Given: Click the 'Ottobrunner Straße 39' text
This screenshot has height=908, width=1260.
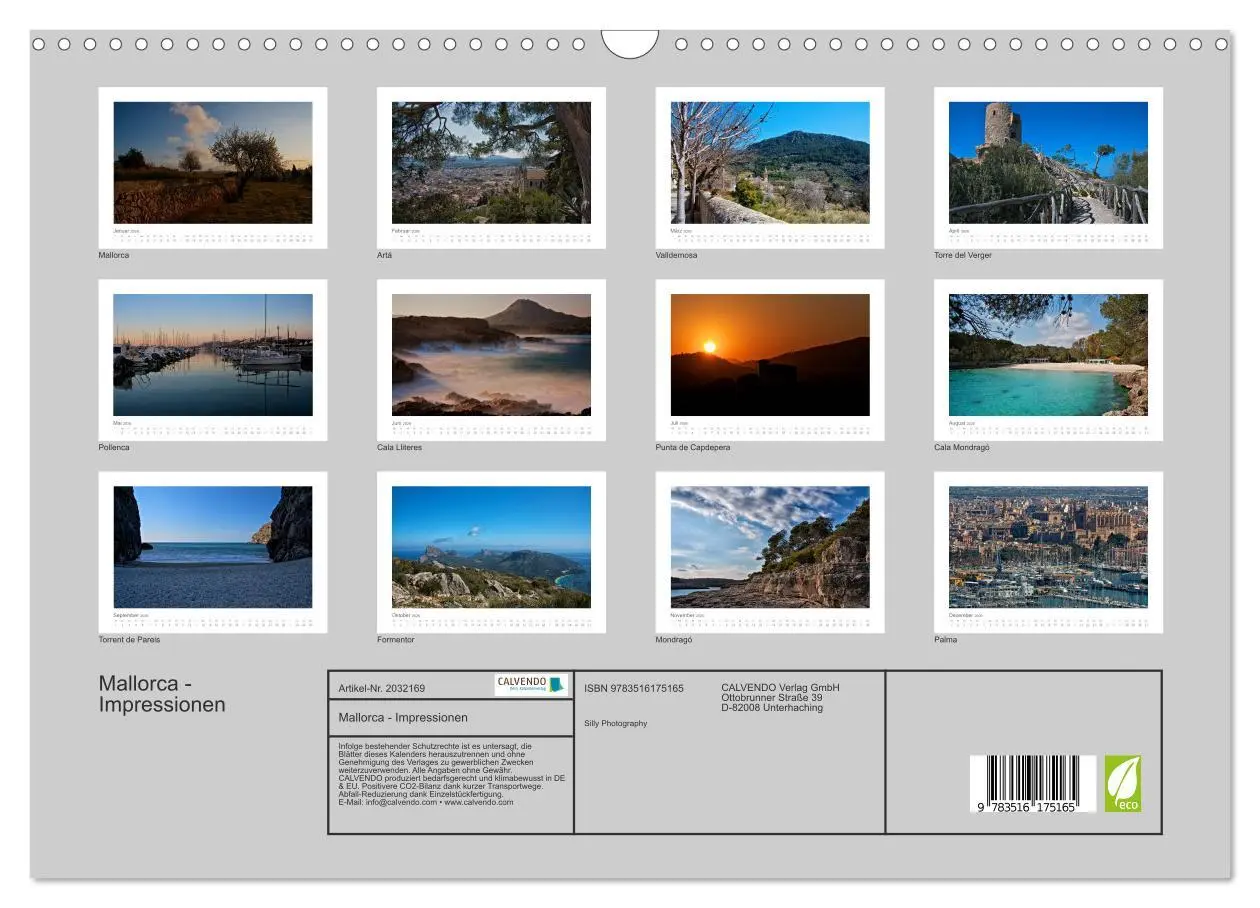Looking at the screenshot, I should coord(772,697).
